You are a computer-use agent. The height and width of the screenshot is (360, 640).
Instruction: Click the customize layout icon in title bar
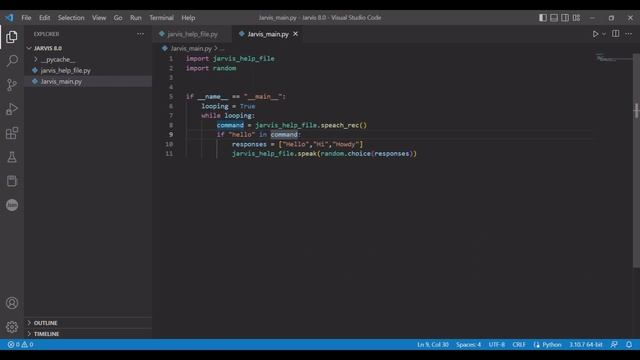click(x=576, y=18)
